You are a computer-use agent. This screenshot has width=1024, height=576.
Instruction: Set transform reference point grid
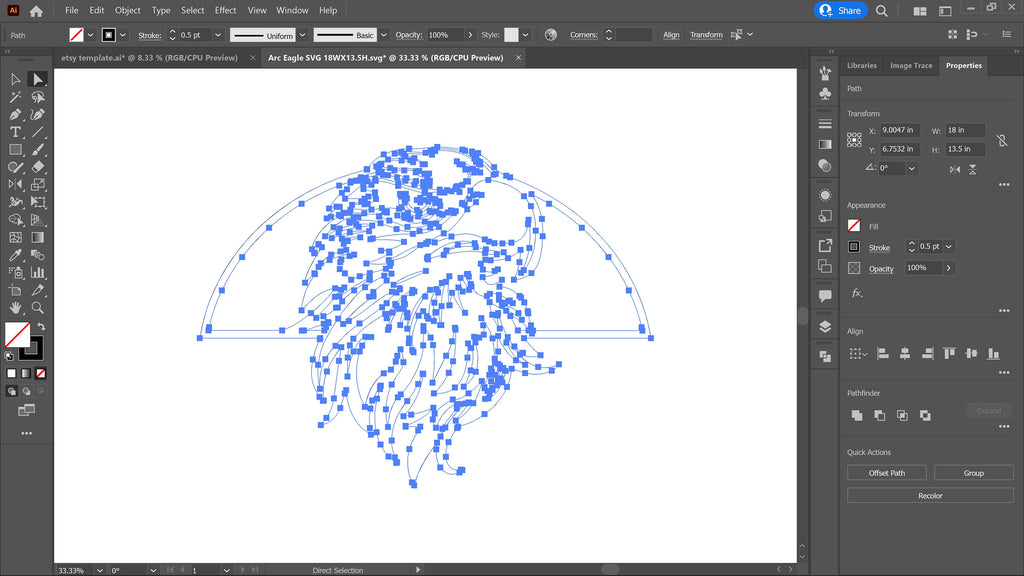coord(854,140)
